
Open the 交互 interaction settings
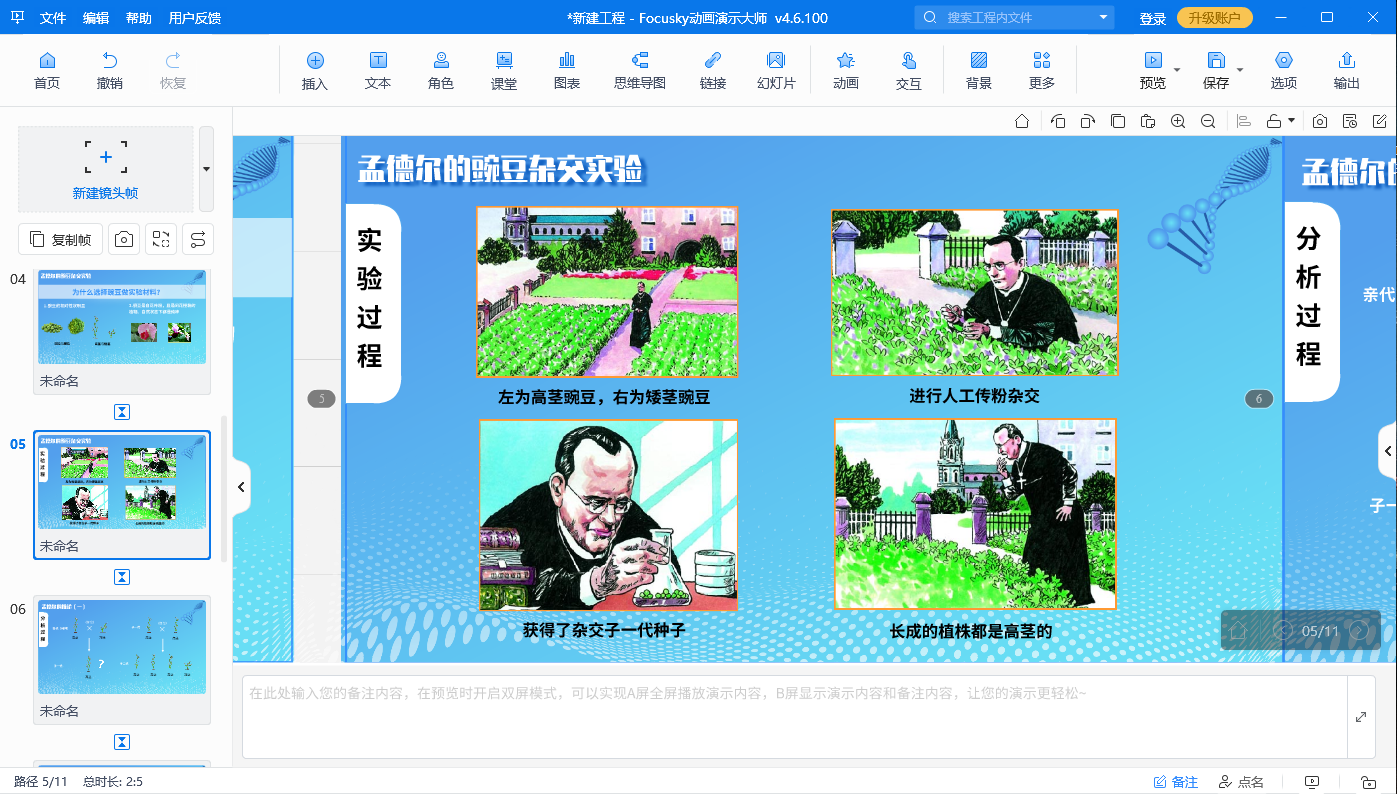point(909,71)
